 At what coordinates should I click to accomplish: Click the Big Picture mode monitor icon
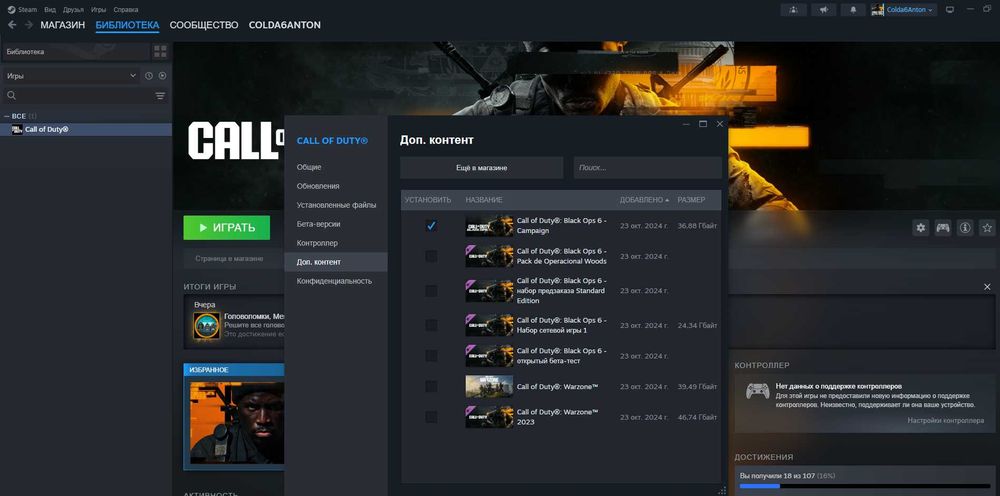(x=950, y=10)
